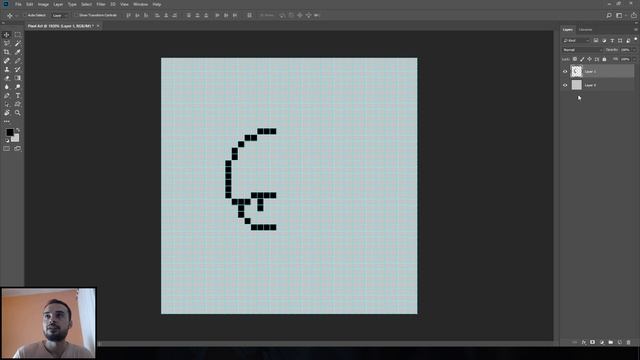640x360 pixels.
Task: Open the Fill value dropdown arrow
Action: pyautogui.click(x=634, y=59)
